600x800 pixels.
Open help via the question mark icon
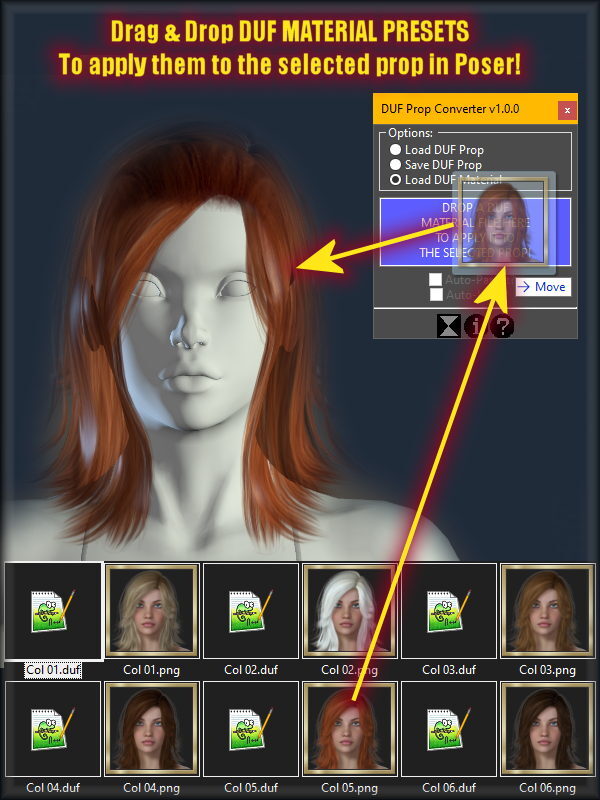(x=502, y=326)
